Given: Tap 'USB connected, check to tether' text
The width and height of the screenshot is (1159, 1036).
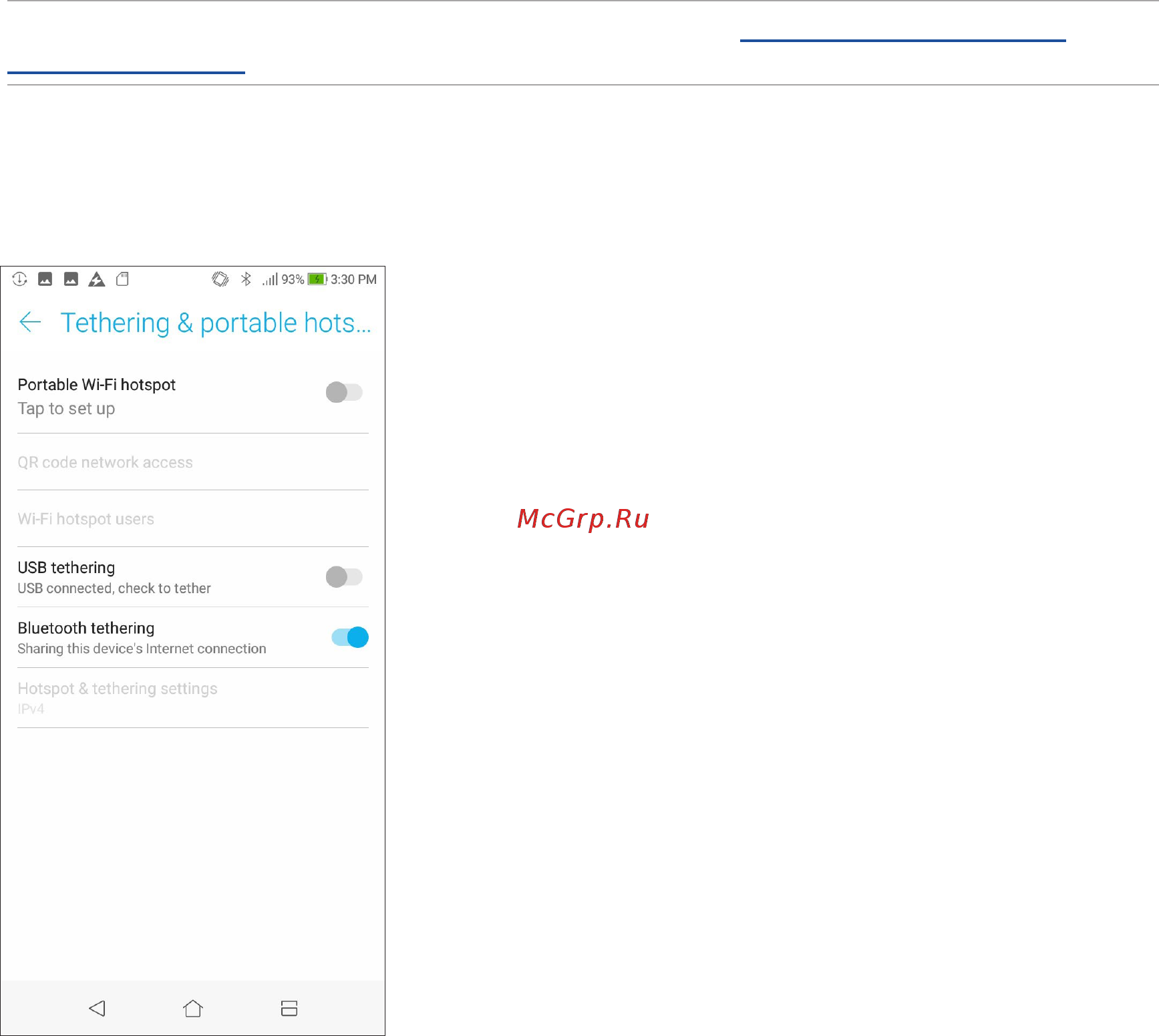Looking at the screenshot, I should [114, 588].
